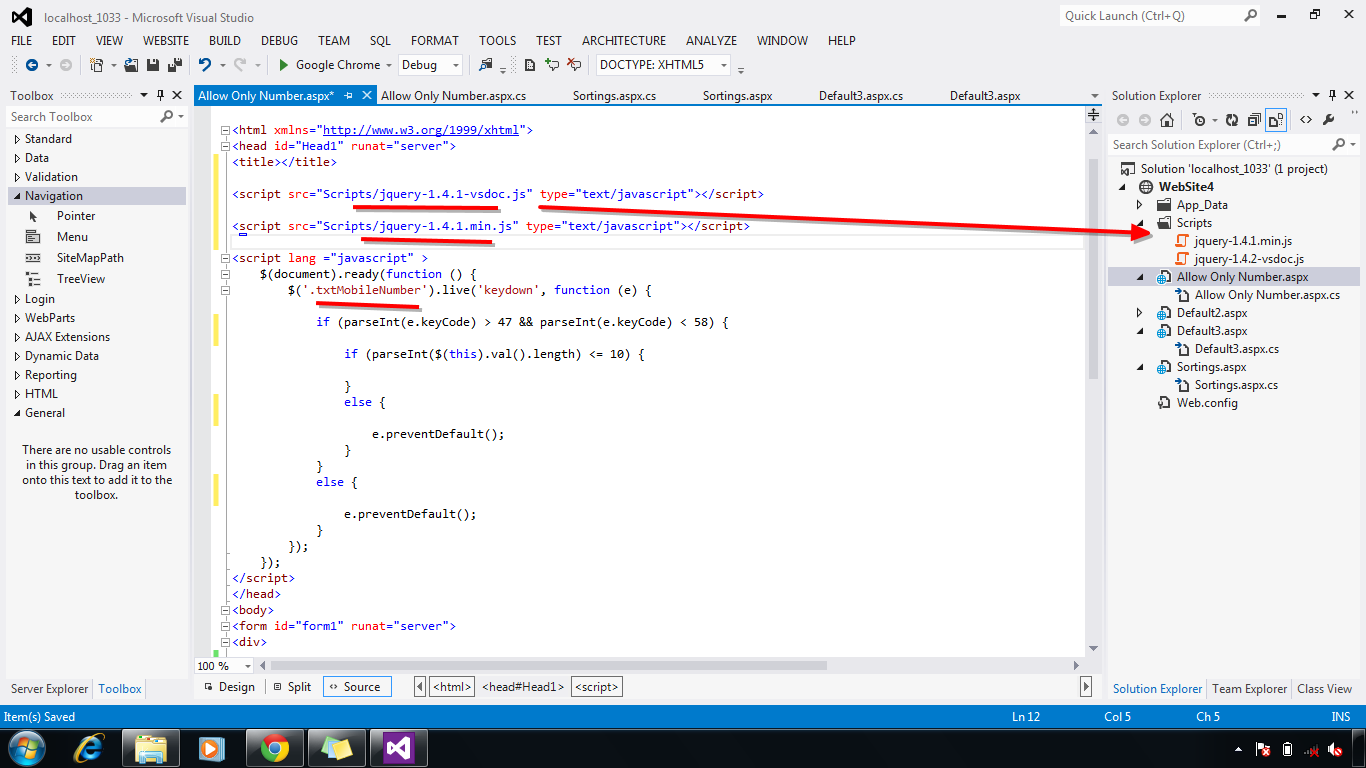Pin the Toolbox panel with Auto Hide

tap(160, 96)
